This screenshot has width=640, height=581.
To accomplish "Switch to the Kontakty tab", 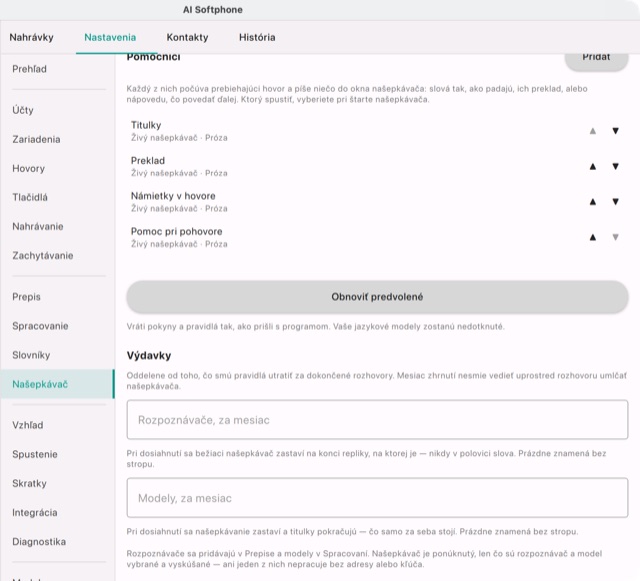I will (187, 37).
